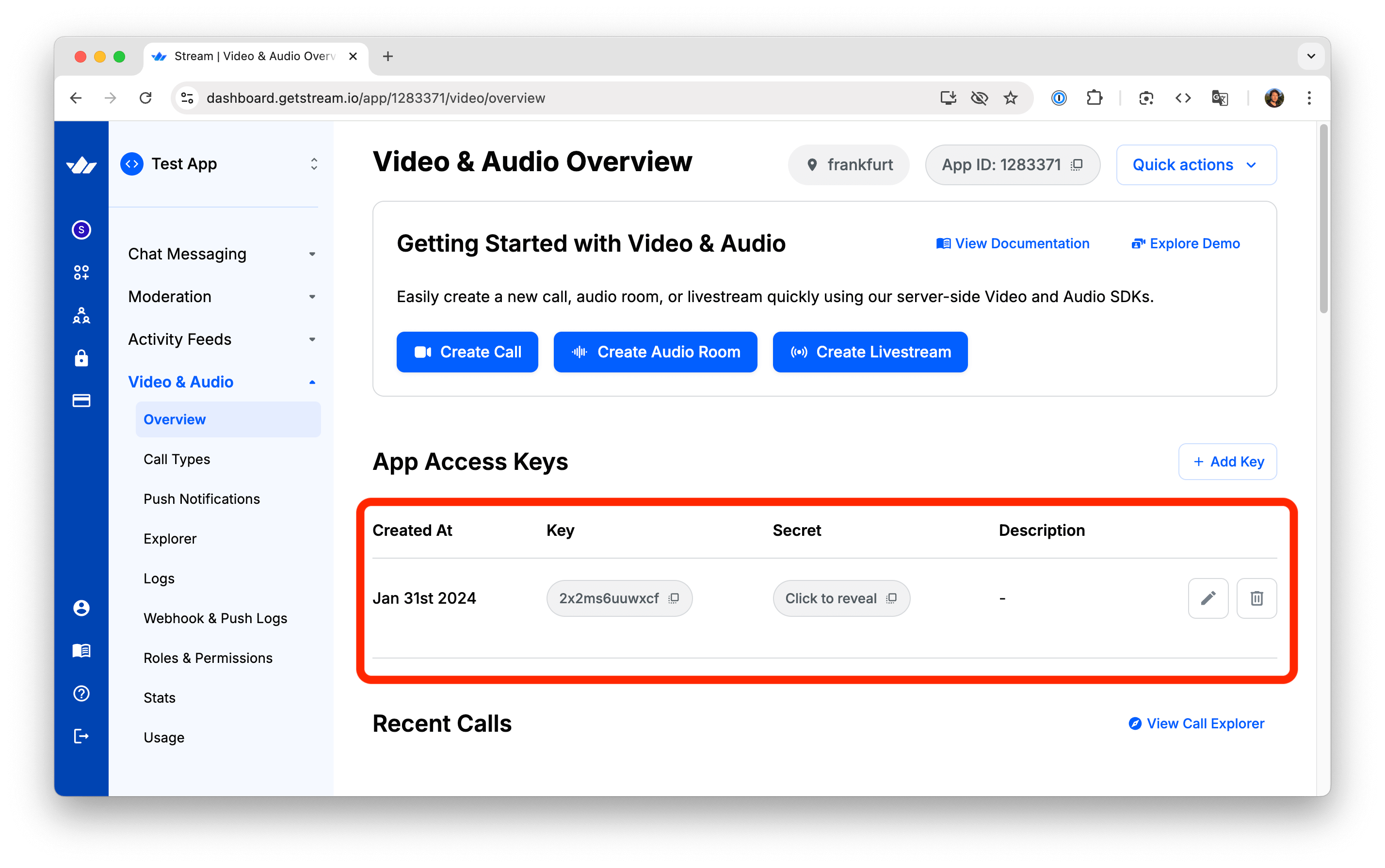Click the Create Livestream button
This screenshot has height=868, width=1385.
point(870,352)
